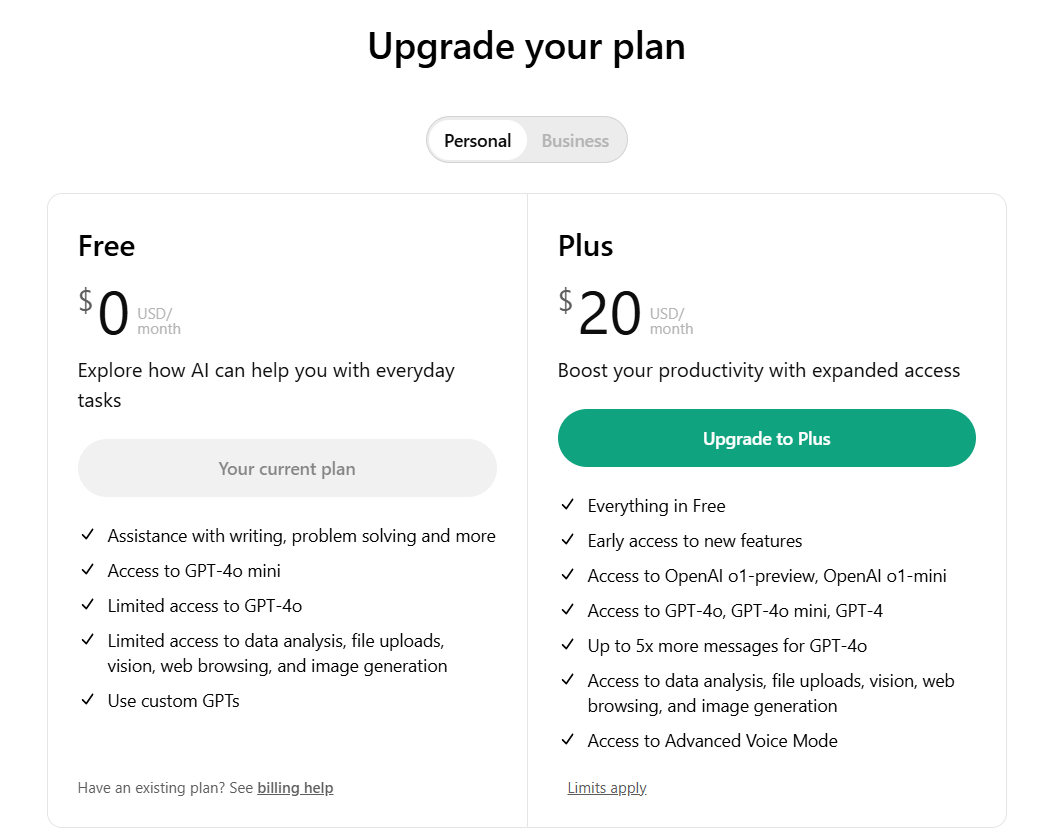Viewport: 1043px width, 835px height.
Task: Click the Free plan title
Action: pos(106,246)
